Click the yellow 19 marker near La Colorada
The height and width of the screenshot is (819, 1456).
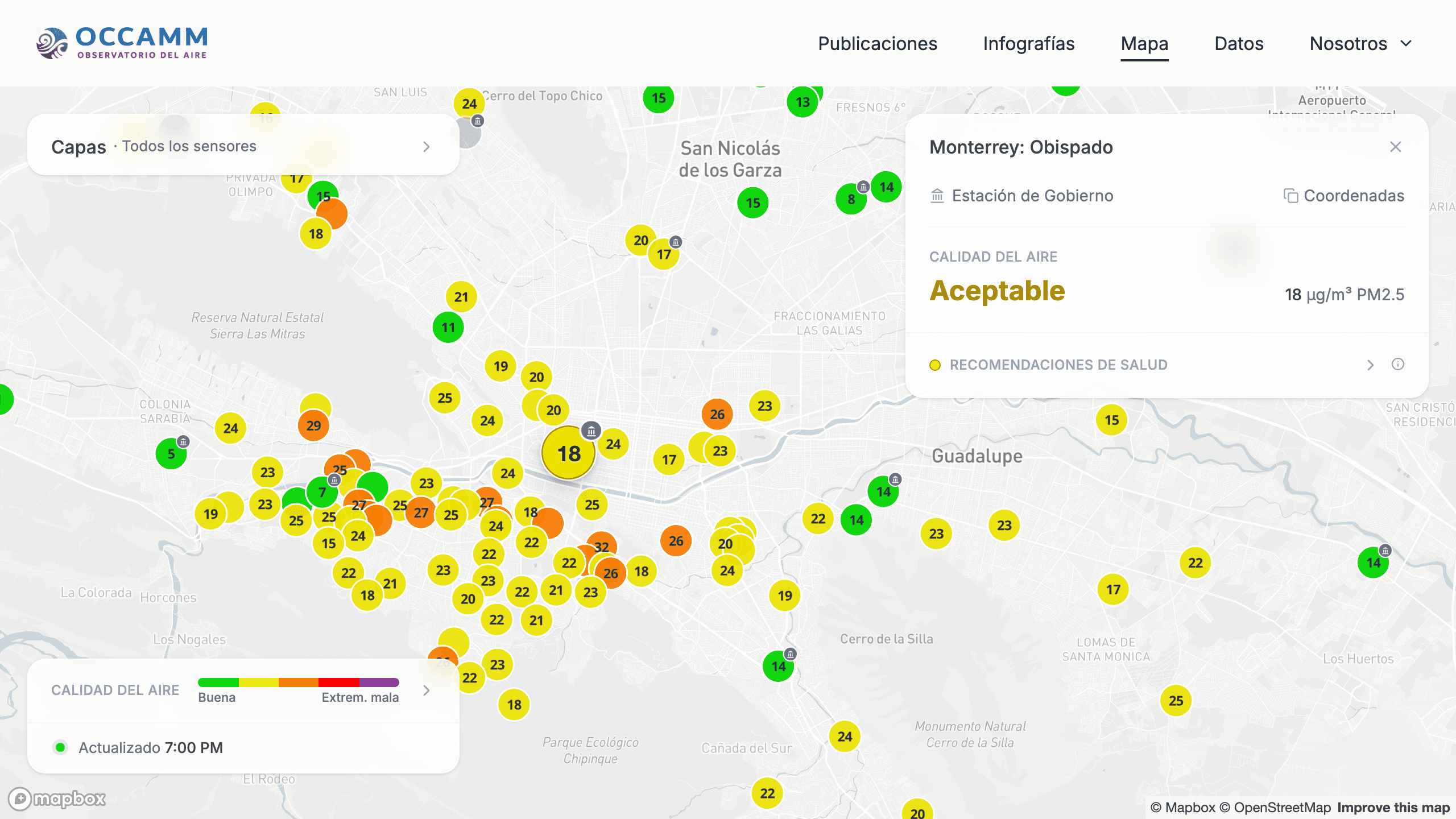point(210,514)
